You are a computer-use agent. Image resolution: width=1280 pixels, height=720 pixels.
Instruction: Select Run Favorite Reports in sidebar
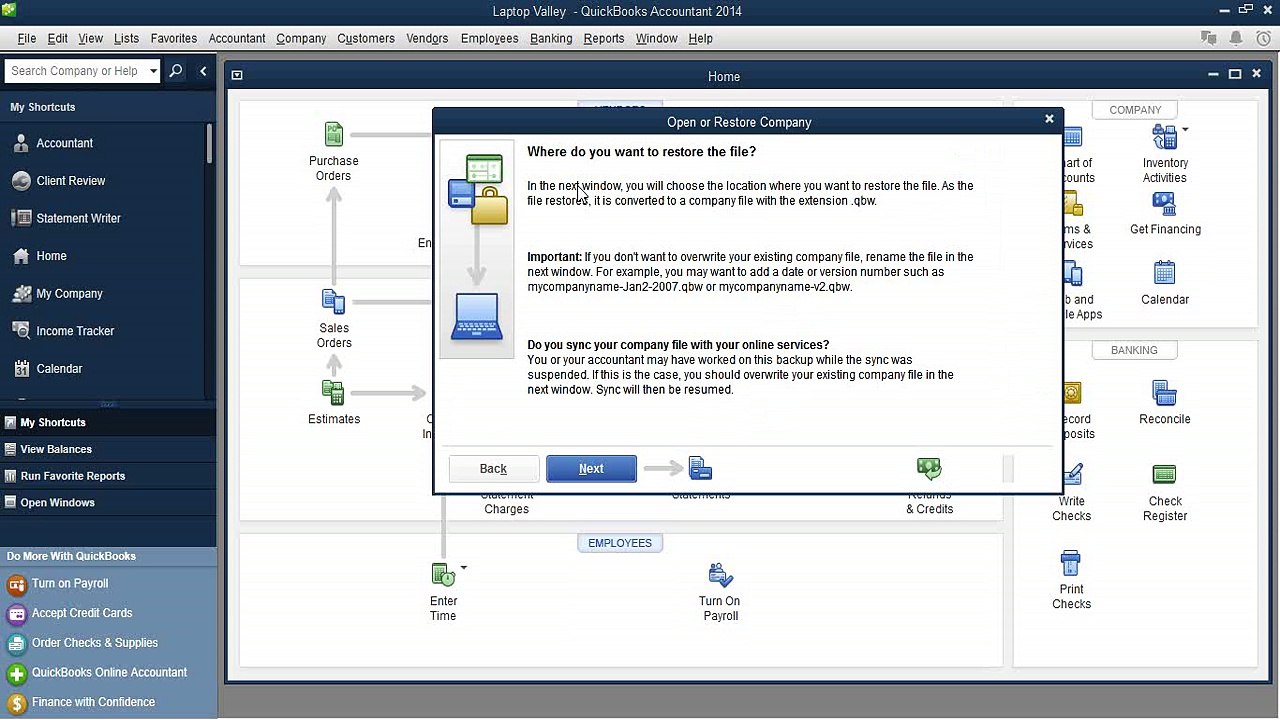coord(108,476)
